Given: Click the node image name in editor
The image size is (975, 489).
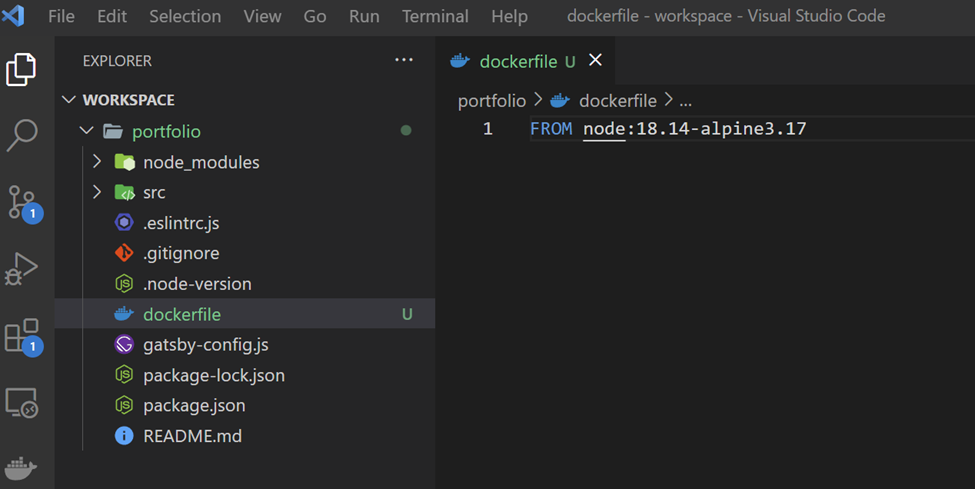Looking at the screenshot, I should 604,129.
